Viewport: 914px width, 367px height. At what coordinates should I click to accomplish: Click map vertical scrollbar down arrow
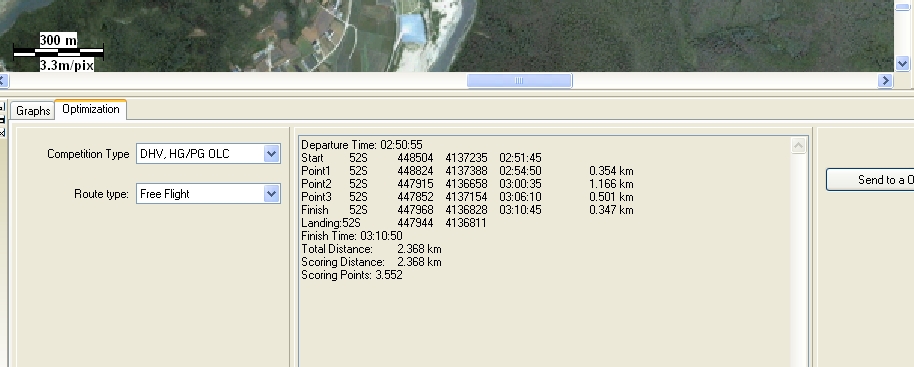pos(902,63)
